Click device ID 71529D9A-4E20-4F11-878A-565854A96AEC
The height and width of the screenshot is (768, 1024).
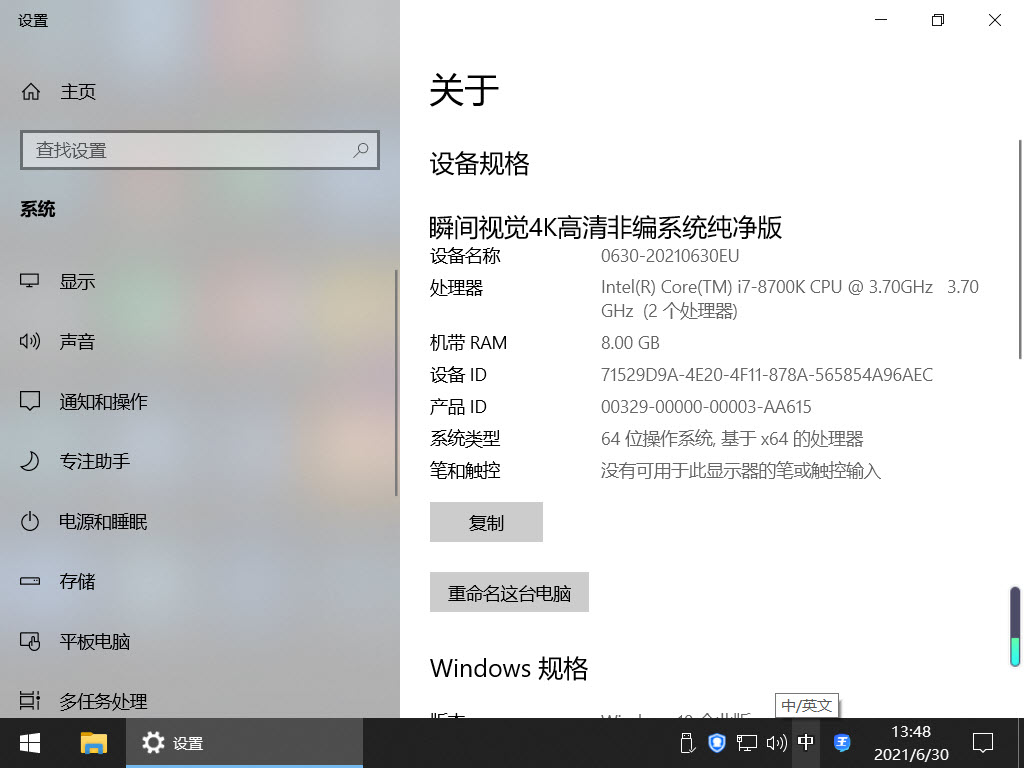point(767,375)
